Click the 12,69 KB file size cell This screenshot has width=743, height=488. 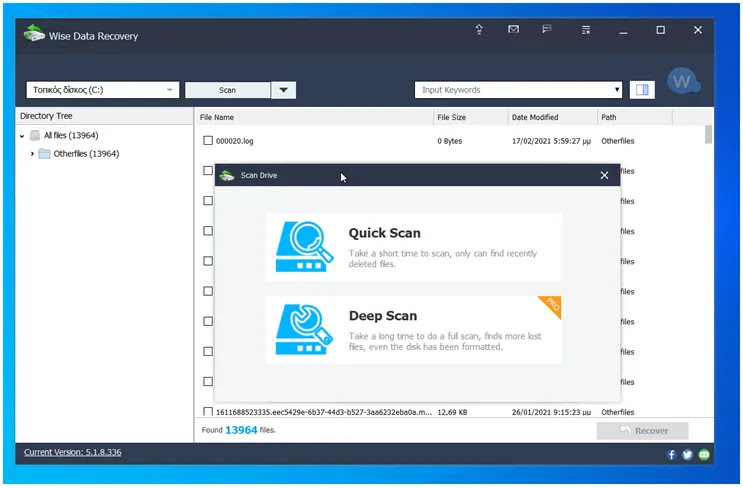452,412
